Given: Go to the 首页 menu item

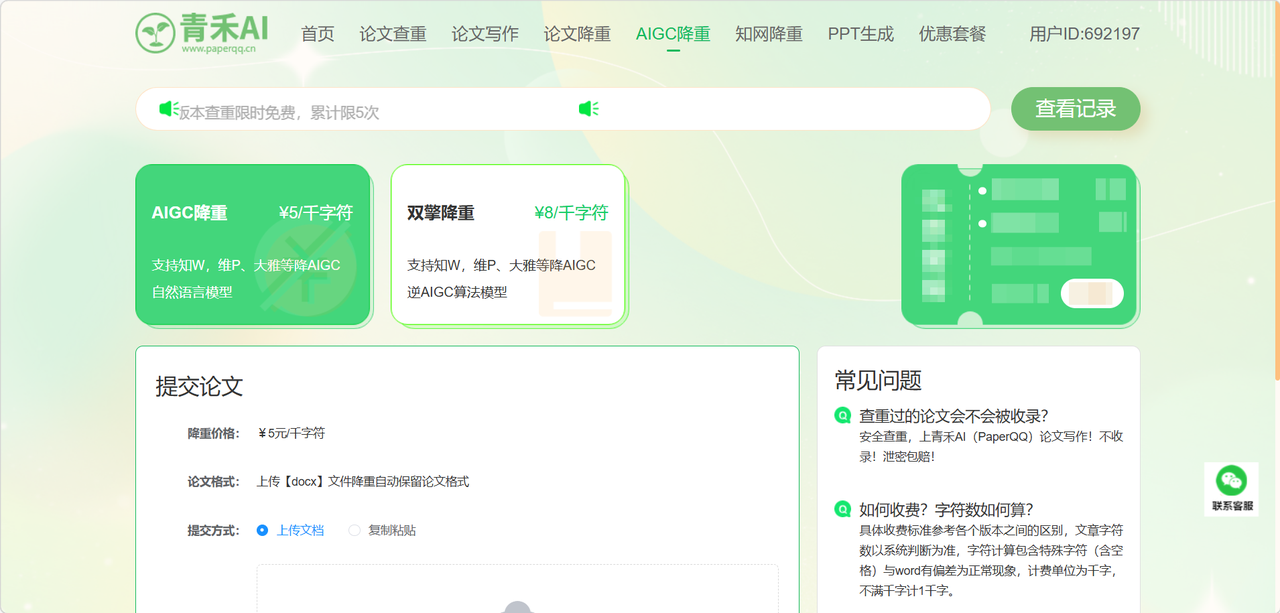Looking at the screenshot, I should pos(318,34).
